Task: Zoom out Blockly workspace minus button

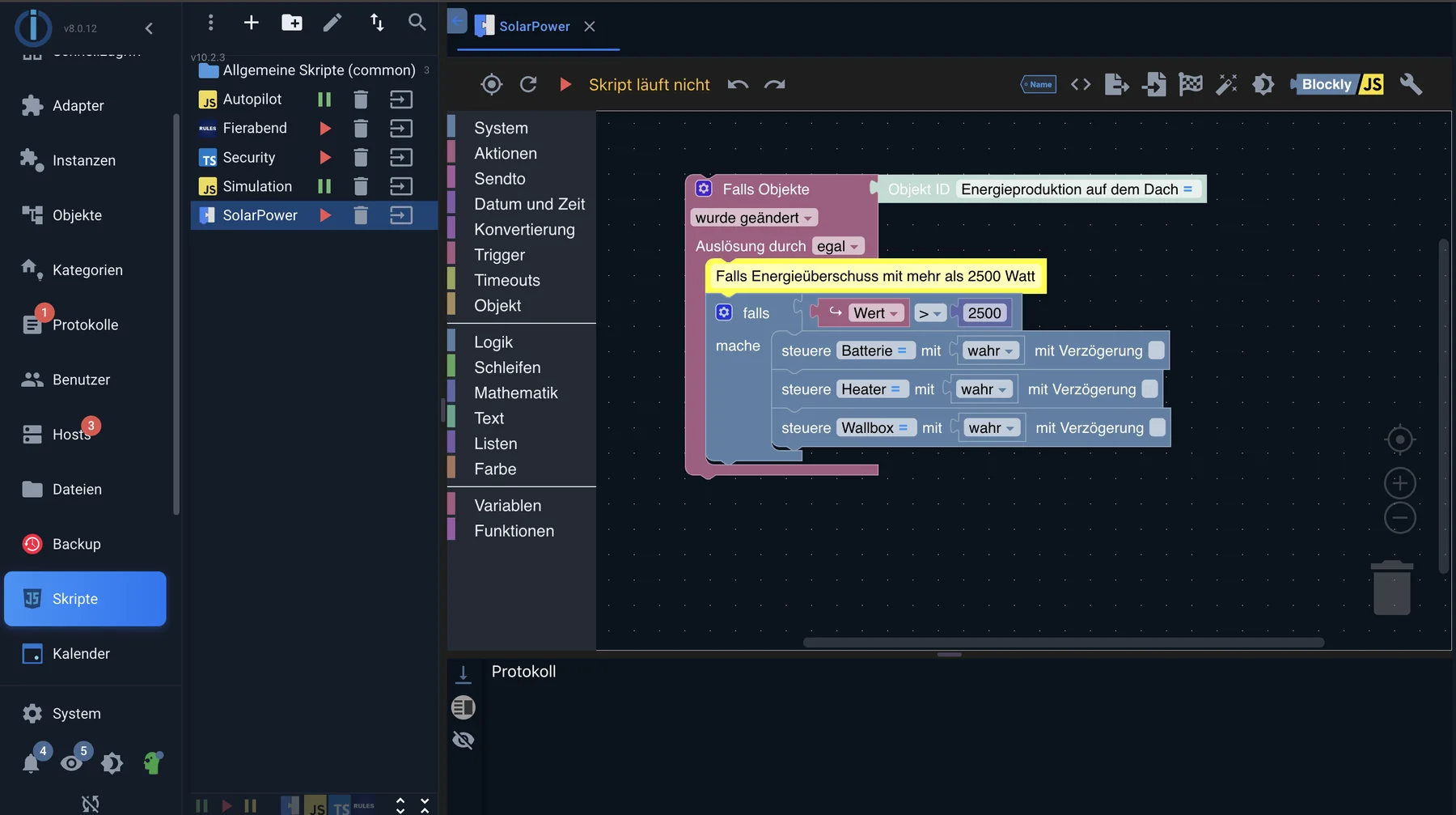Action: [x=1399, y=518]
